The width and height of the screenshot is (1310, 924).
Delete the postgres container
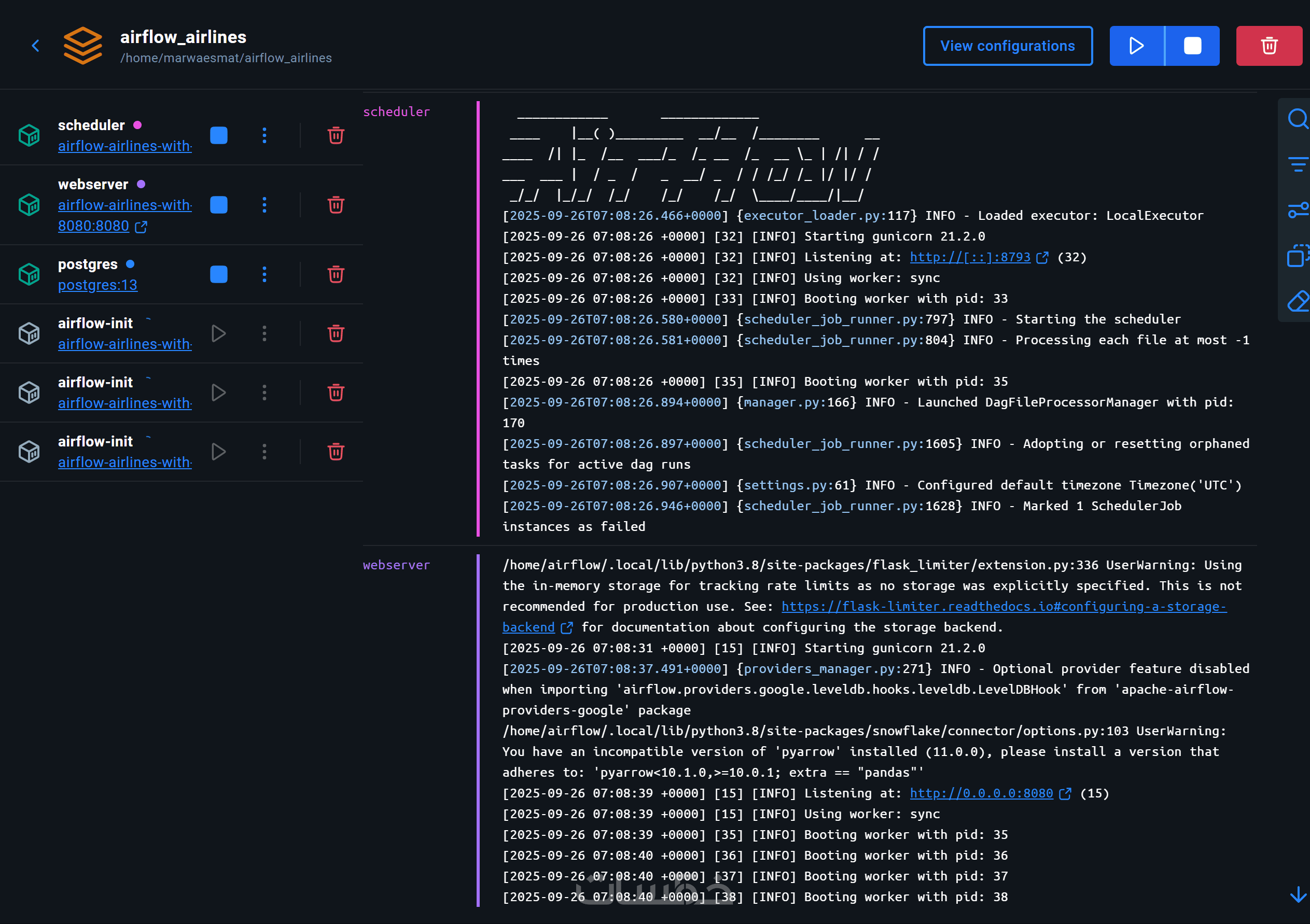click(x=336, y=274)
